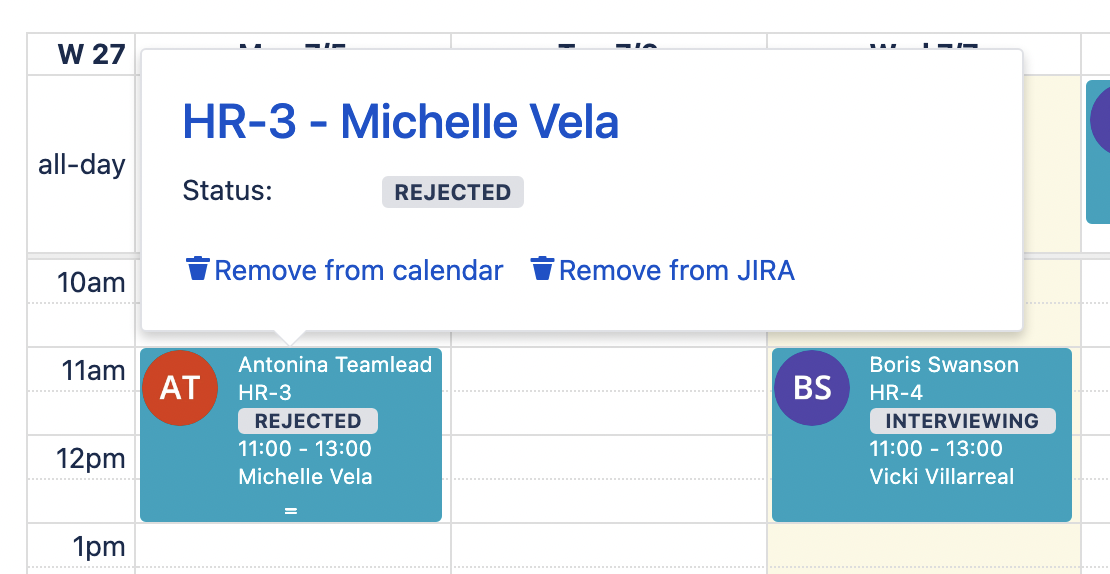Click the REJECTED status badge in the popup

(x=453, y=192)
